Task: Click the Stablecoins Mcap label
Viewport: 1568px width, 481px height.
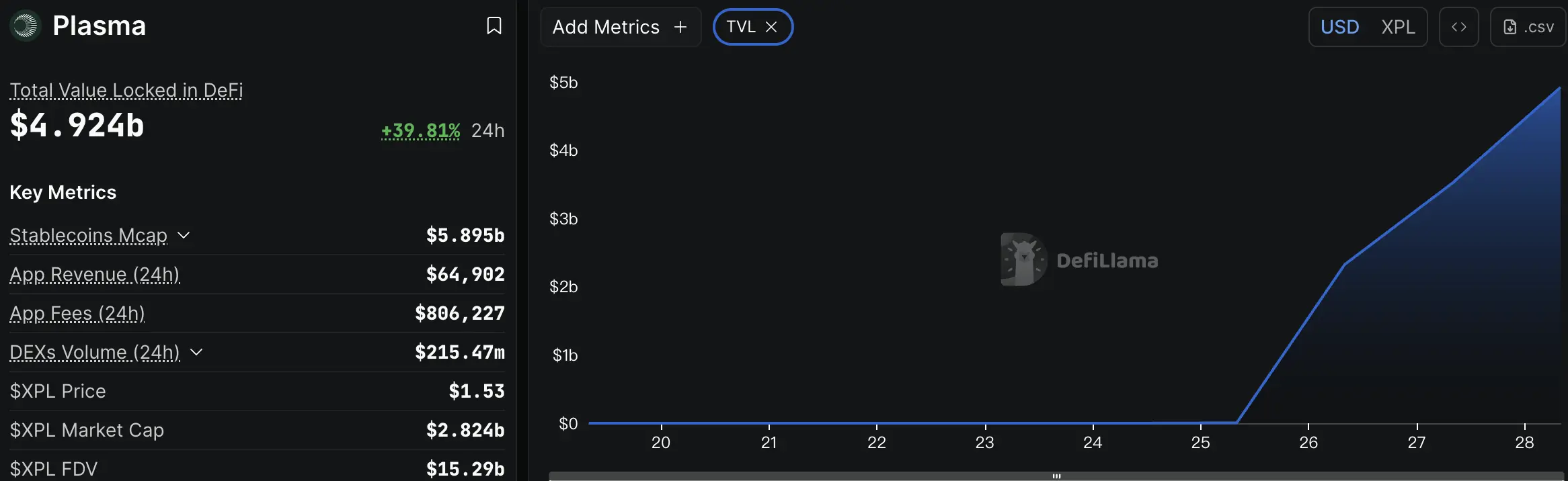Action: [x=88, y=235]
